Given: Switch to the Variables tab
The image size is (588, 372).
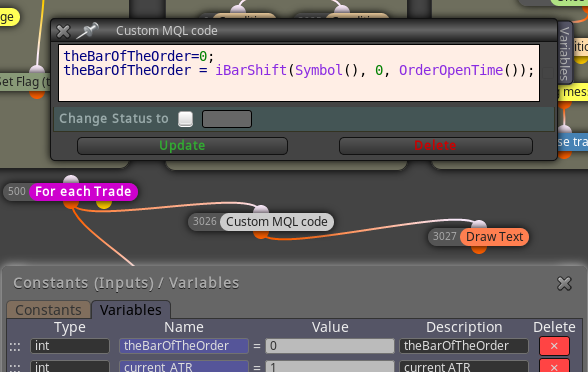Looking at the screenshot, I should [x=131, y=310].
